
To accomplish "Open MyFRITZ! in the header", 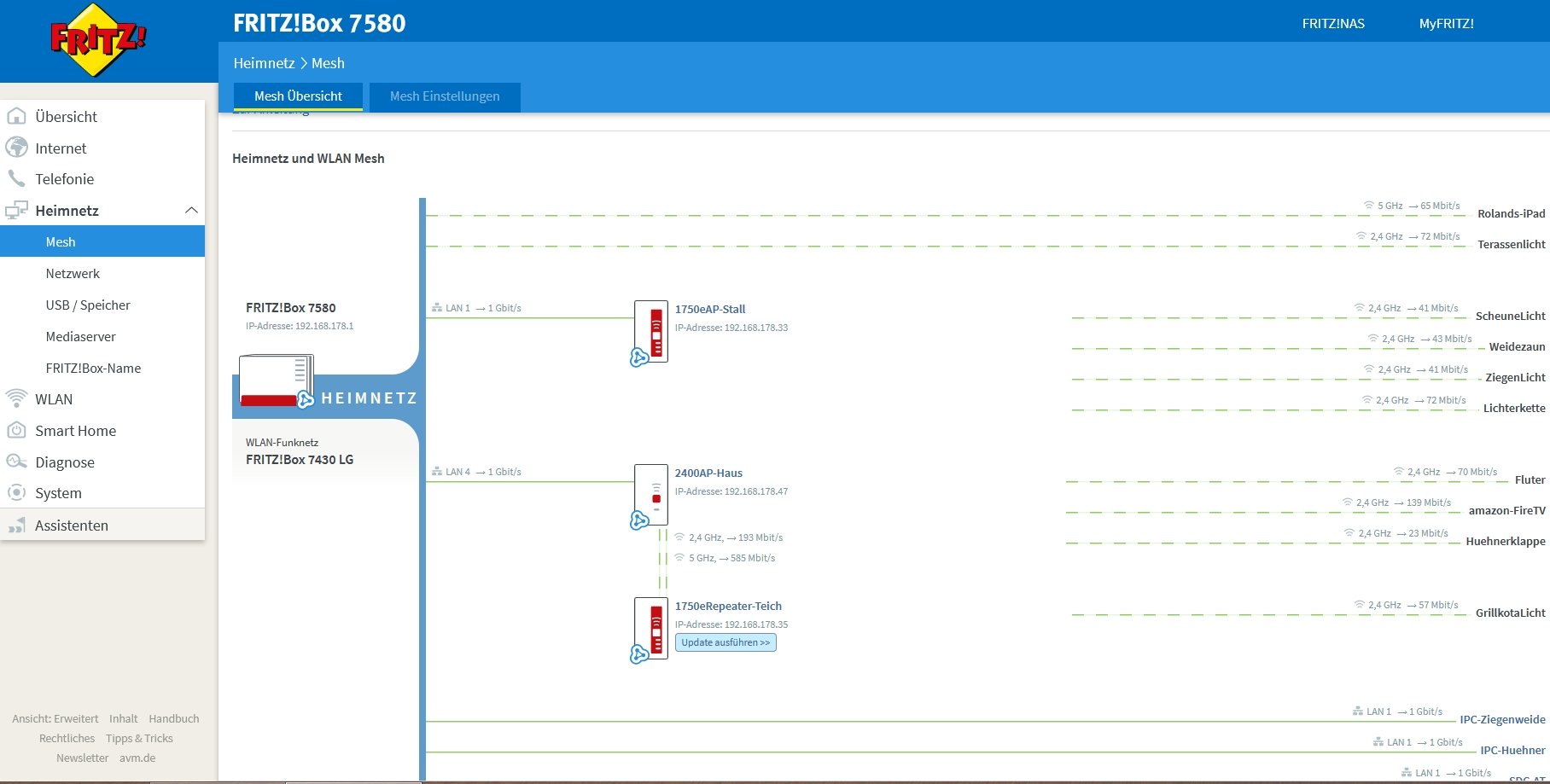I will tap(1446, 23).
